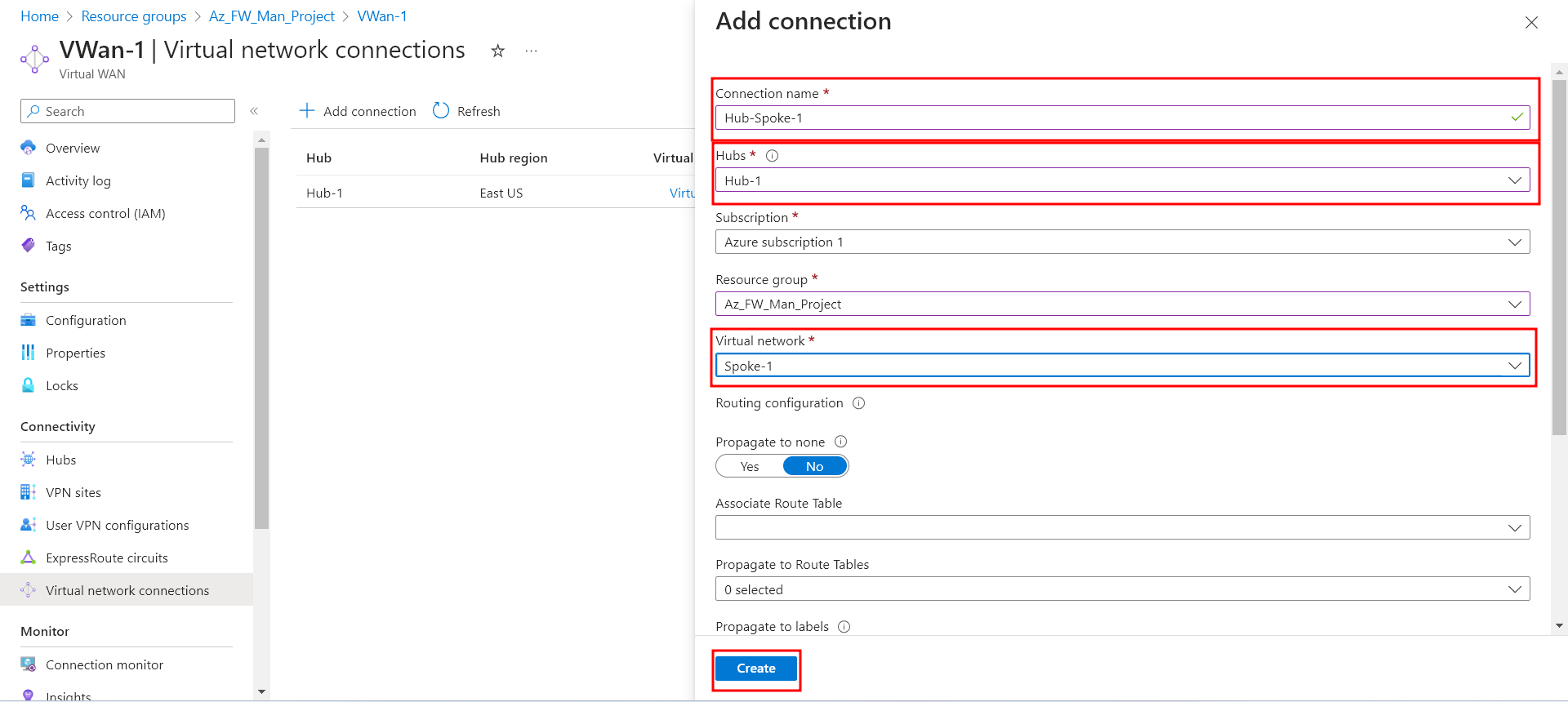The width and height of the screenshot is (1568, 702).
Task: Open the Propagate to Route Tables dropdown
Action: point(1122,589)
